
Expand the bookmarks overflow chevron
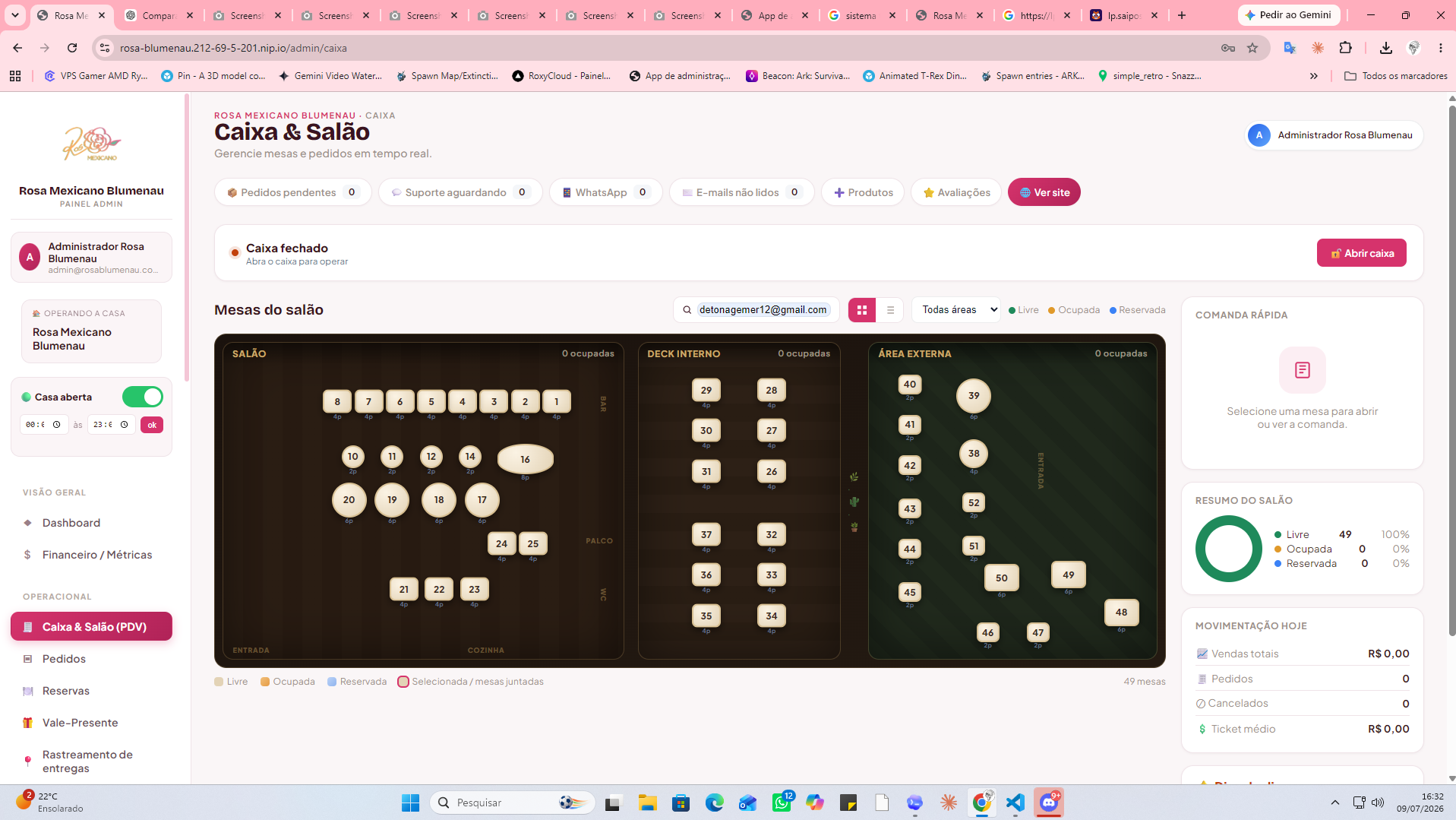click(1314, 76)
